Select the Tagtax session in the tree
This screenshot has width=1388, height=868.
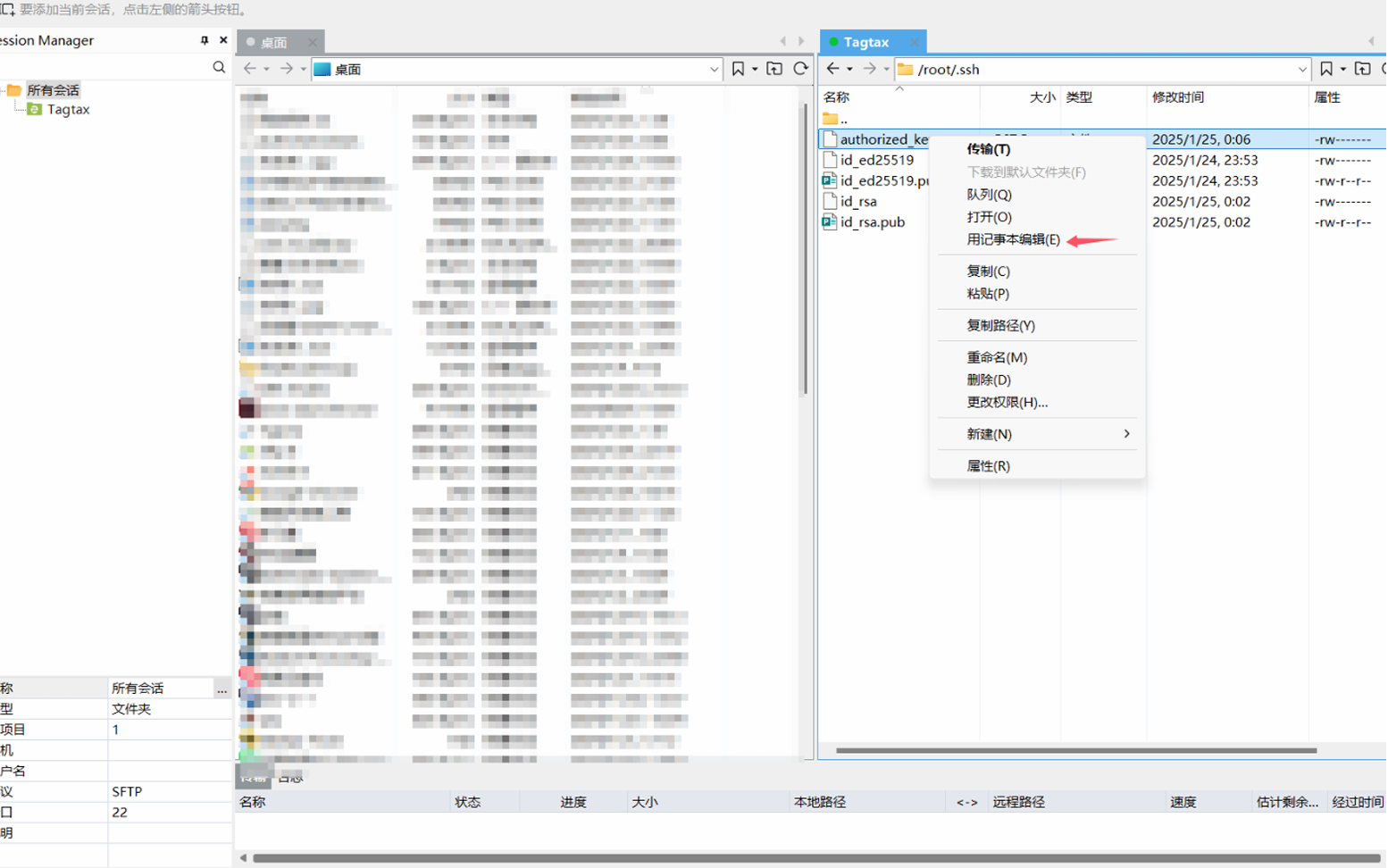[68, 109]
